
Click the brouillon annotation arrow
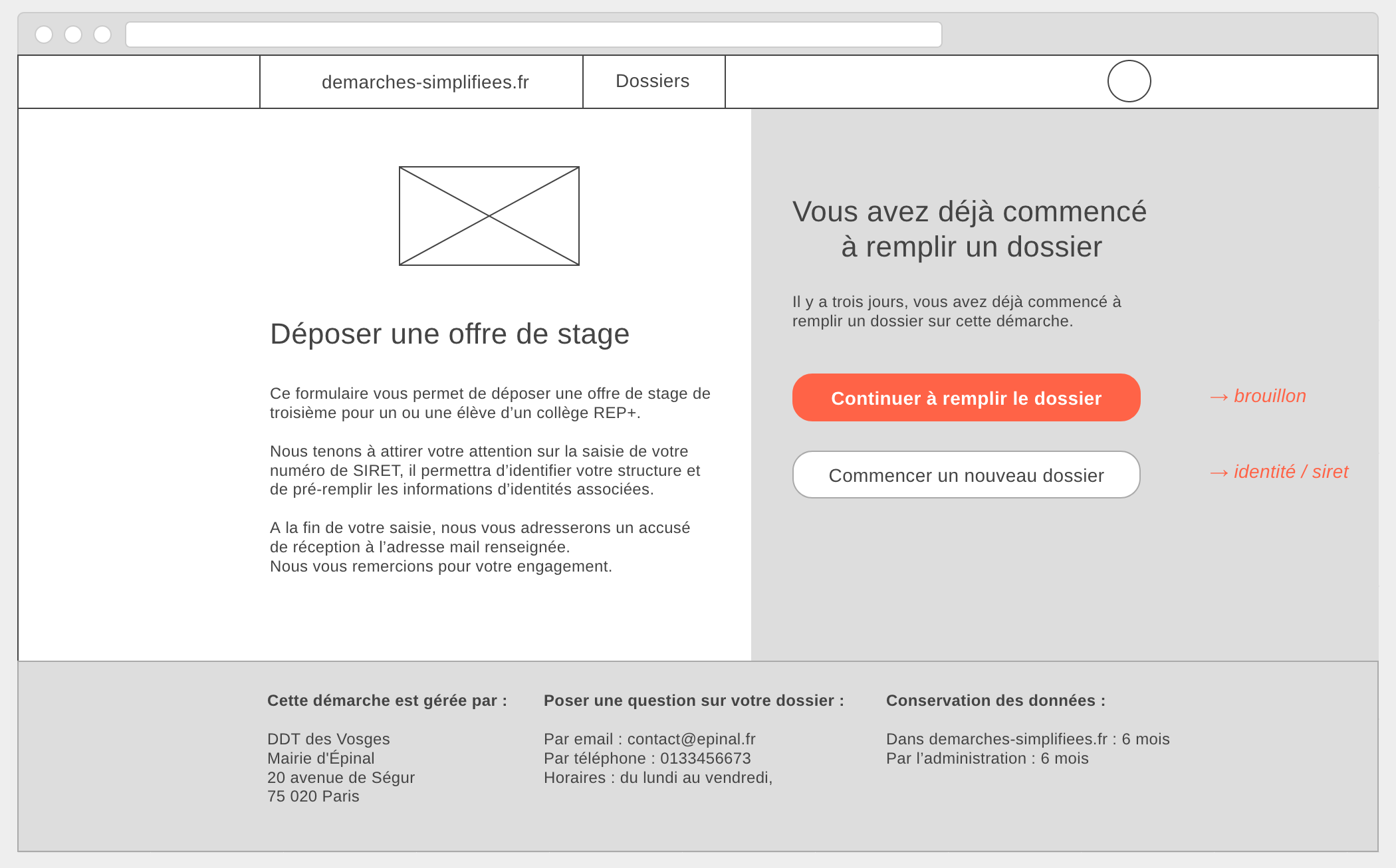(1258, 395)
